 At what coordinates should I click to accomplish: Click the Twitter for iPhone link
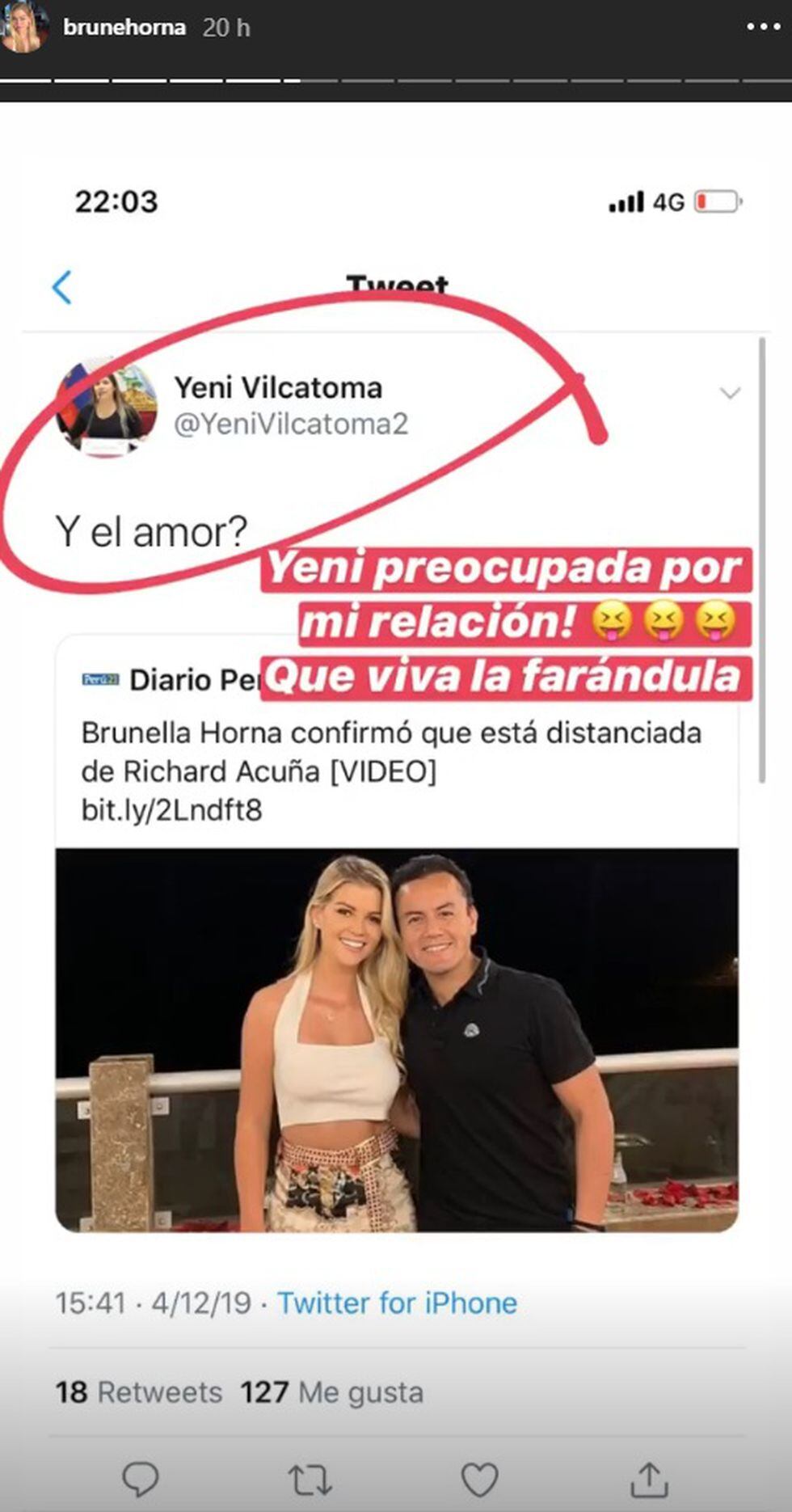[397, 1303]
